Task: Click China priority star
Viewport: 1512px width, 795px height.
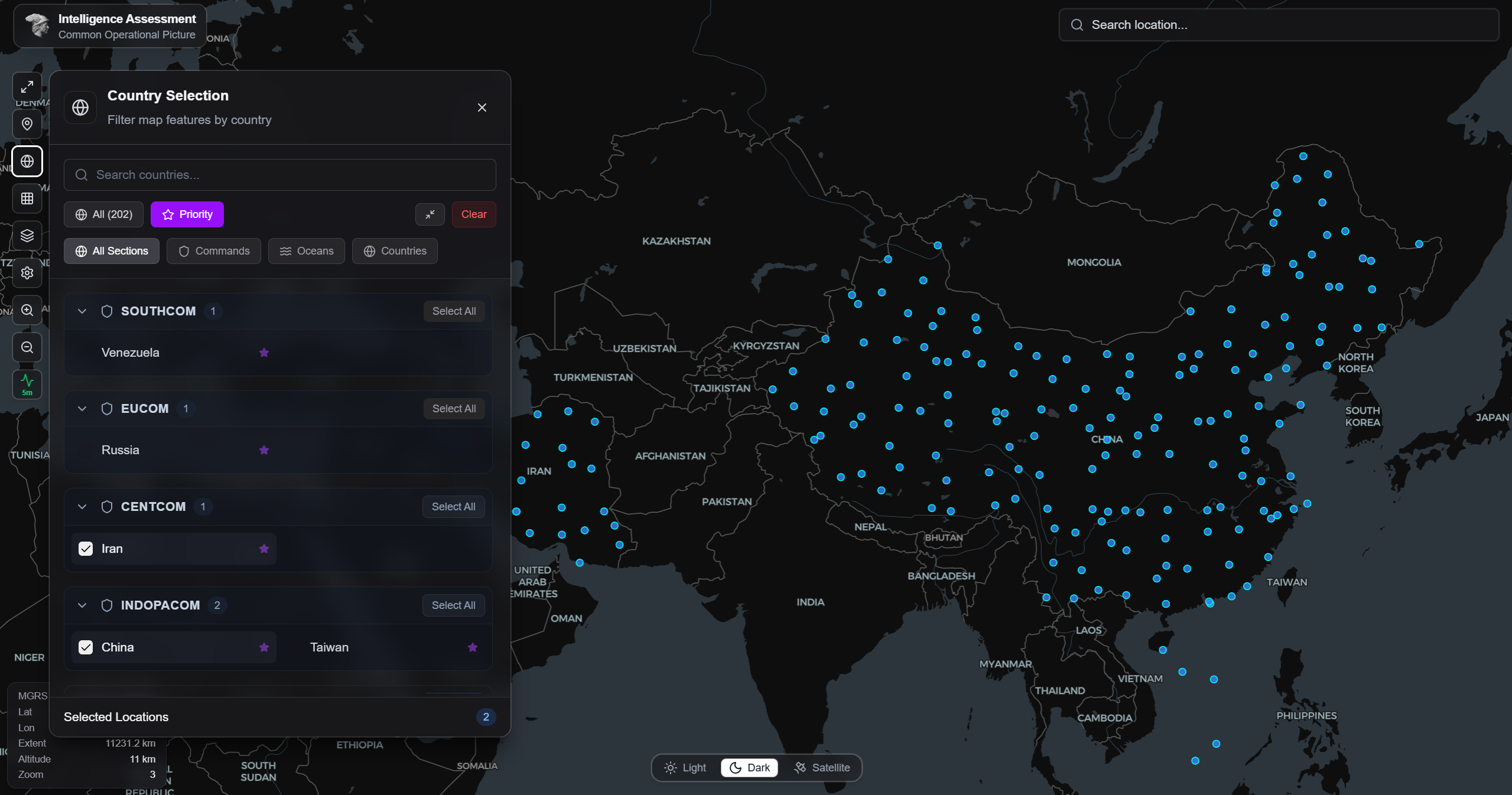Action: tap(264, 647)
